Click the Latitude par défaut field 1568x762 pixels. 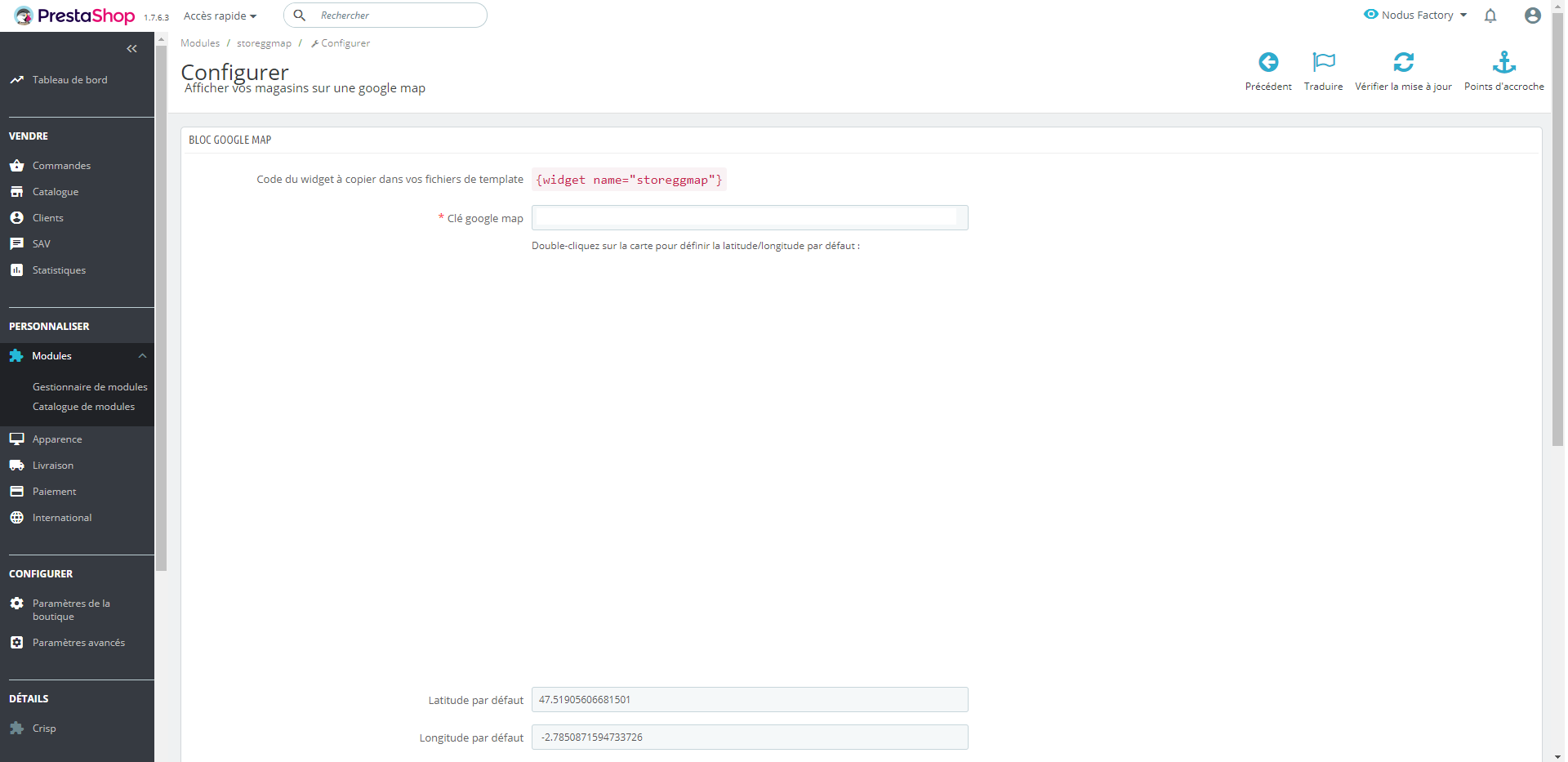[x=750, y=700]
